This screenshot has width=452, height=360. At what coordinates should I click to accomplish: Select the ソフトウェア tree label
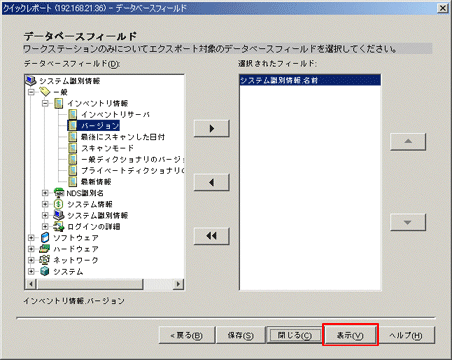(x=76, y=238)
